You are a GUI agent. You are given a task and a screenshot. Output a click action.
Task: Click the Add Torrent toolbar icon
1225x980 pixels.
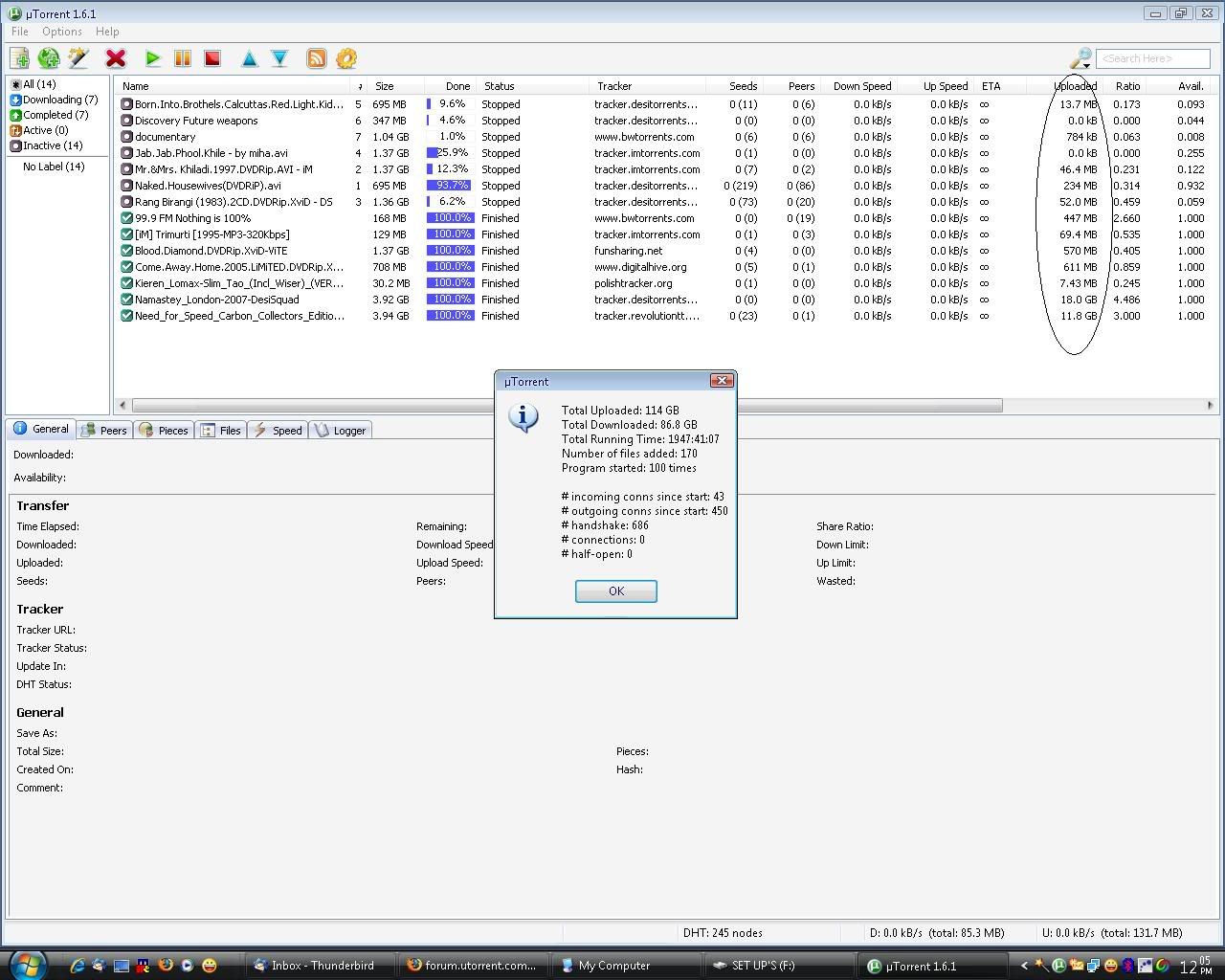click(x=19, y=58)
